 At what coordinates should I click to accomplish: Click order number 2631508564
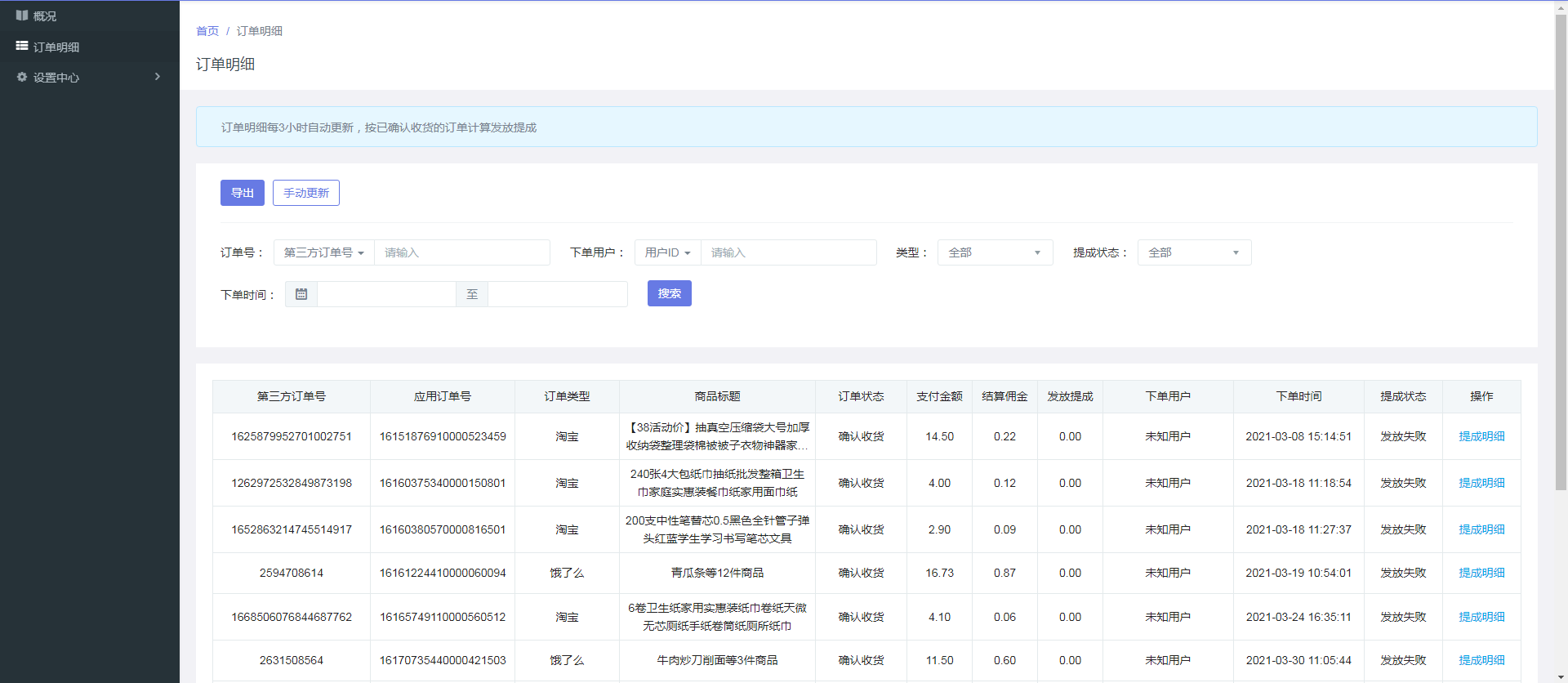click(x=292, y=660)
